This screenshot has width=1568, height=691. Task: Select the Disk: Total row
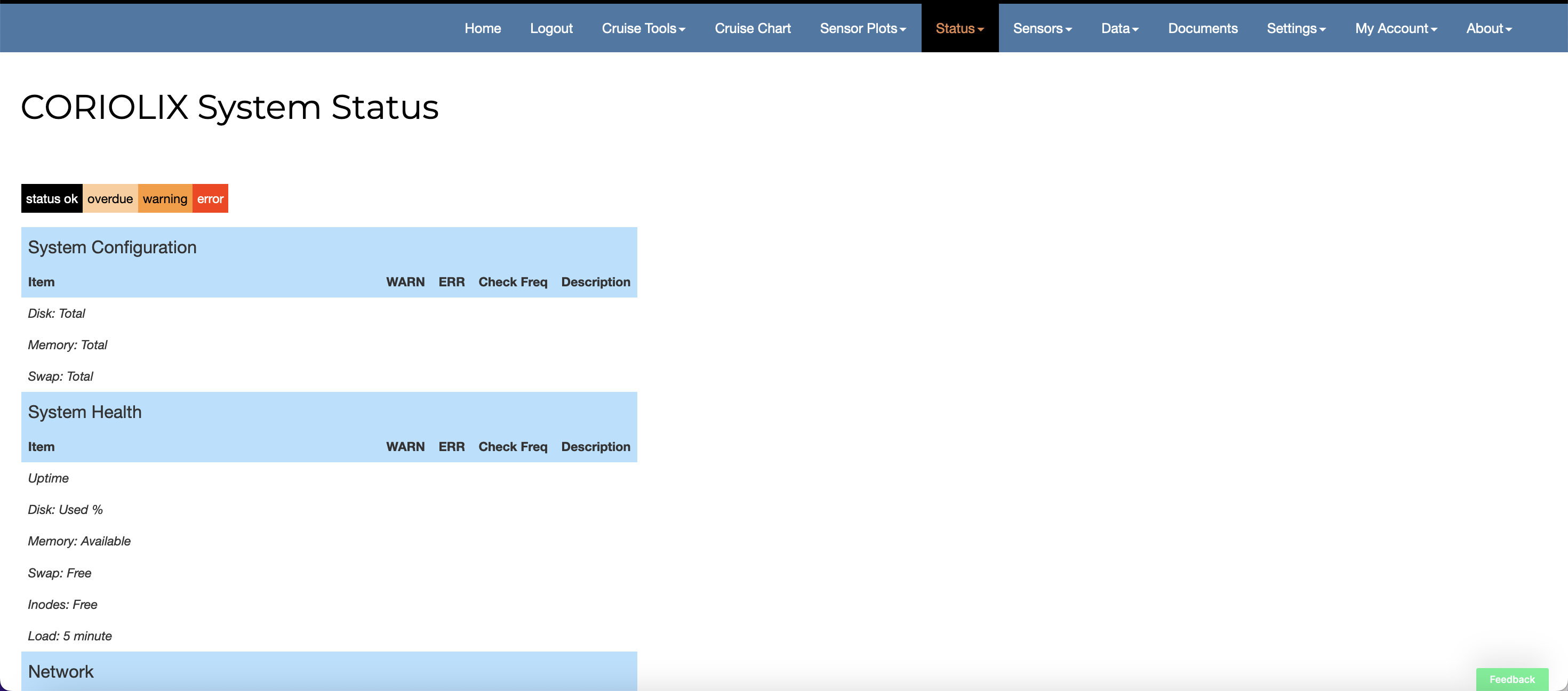coord(57,314)
